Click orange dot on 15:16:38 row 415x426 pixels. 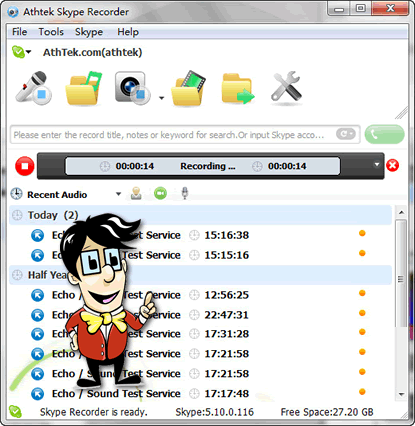tap(362, 233)
